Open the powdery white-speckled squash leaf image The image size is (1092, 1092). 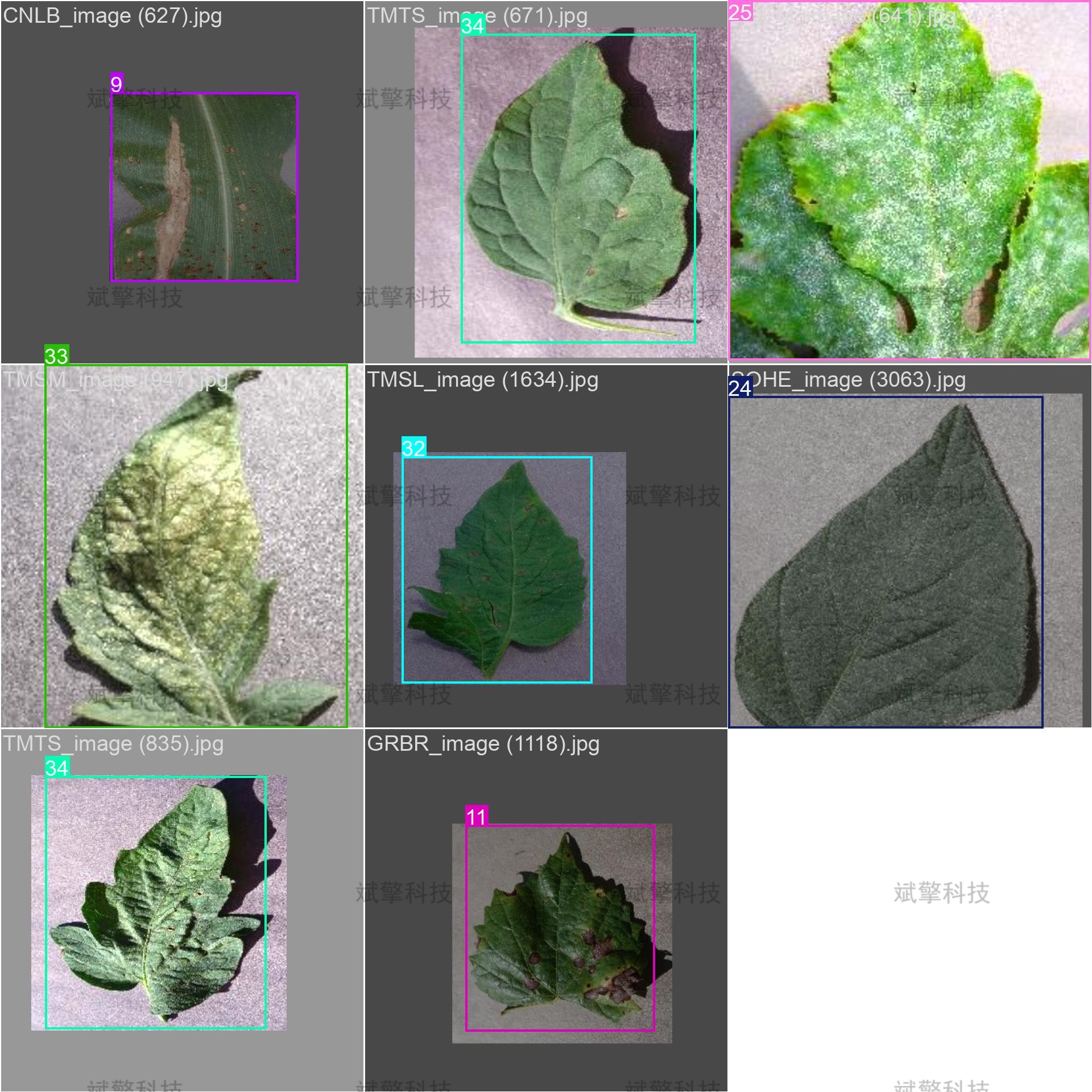(910, 188)
